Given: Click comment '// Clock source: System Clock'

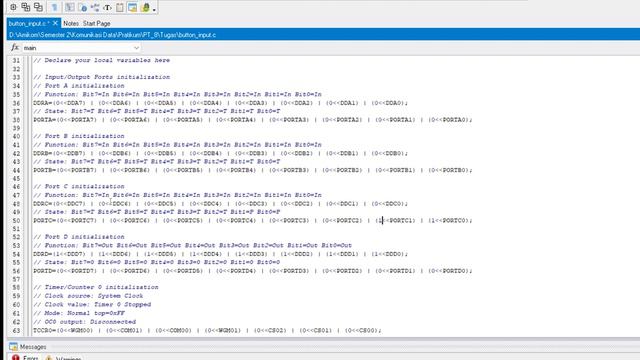Looking at the screenshot, I should (88, 296).
